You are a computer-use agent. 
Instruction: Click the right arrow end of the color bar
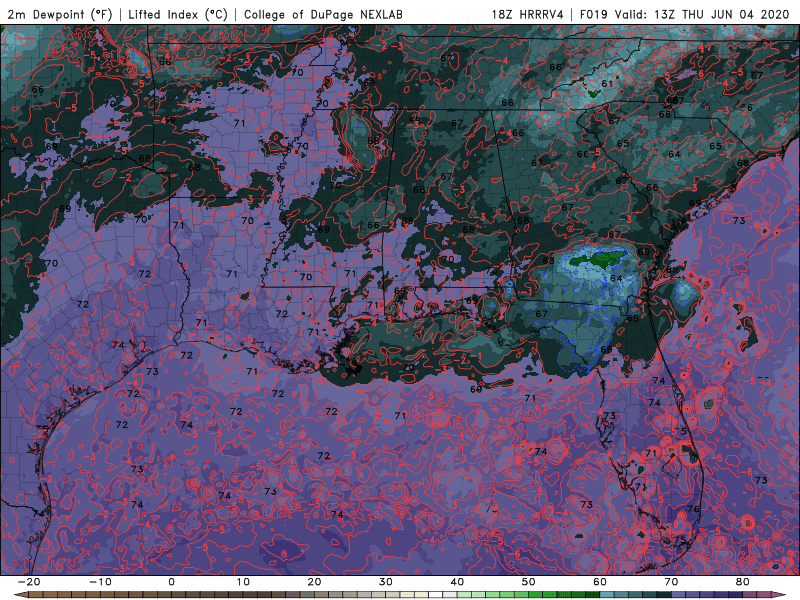click(779, 594)
